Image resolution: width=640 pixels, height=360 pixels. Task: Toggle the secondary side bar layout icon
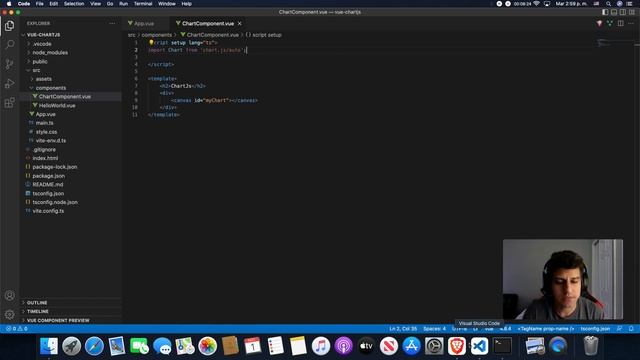[623, 12]
